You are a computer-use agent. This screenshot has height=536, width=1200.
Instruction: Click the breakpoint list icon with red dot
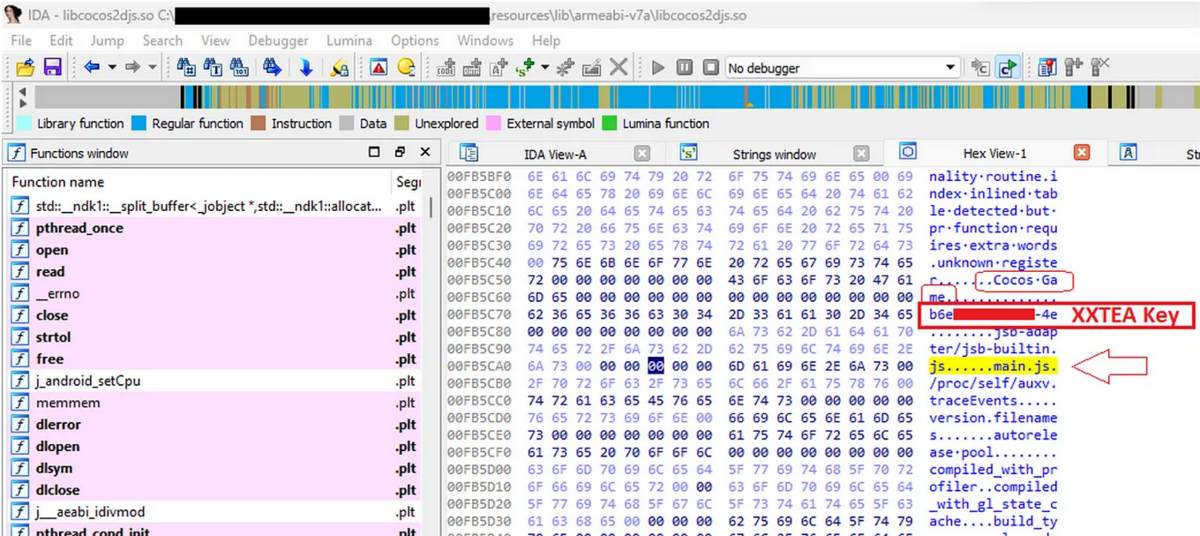[x=1048, y=68]
